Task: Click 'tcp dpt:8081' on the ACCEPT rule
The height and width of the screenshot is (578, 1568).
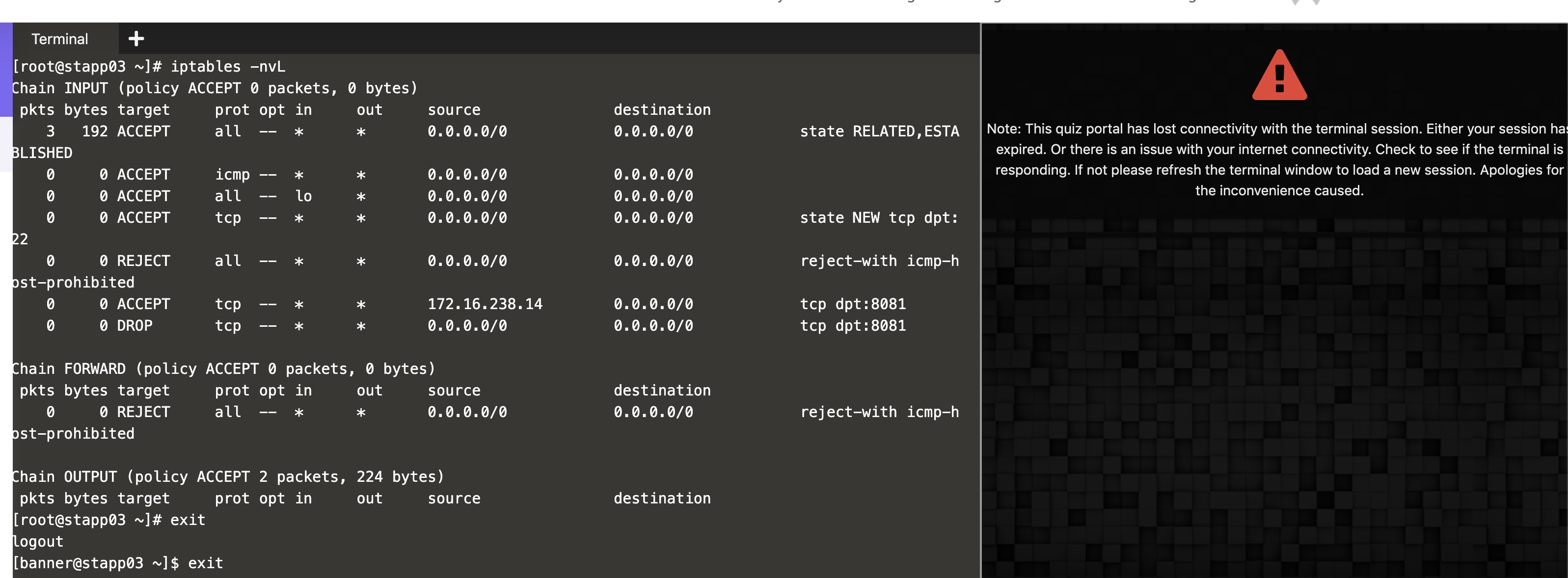Action: [852, 304]
